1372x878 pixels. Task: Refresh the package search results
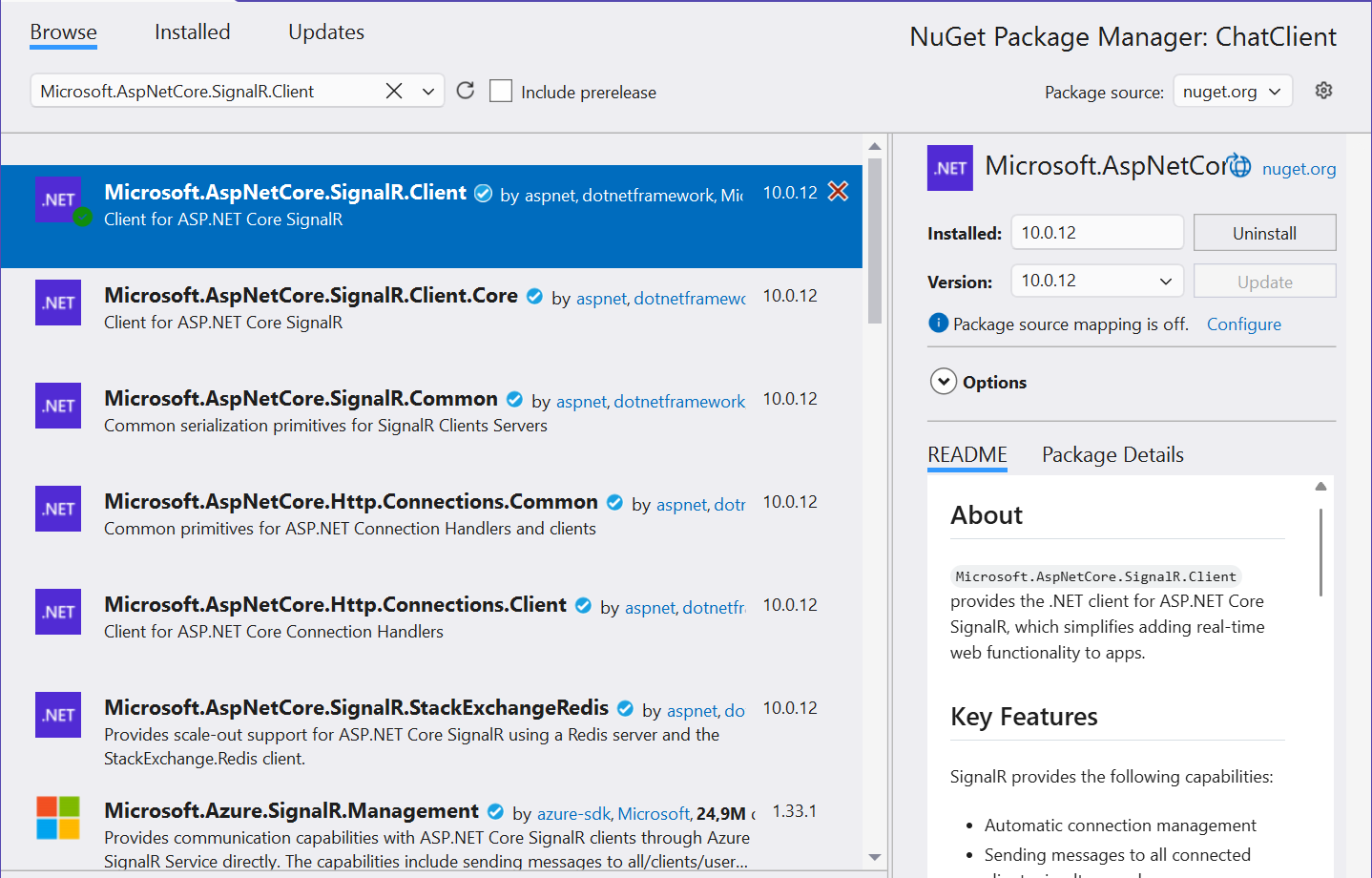466,91
